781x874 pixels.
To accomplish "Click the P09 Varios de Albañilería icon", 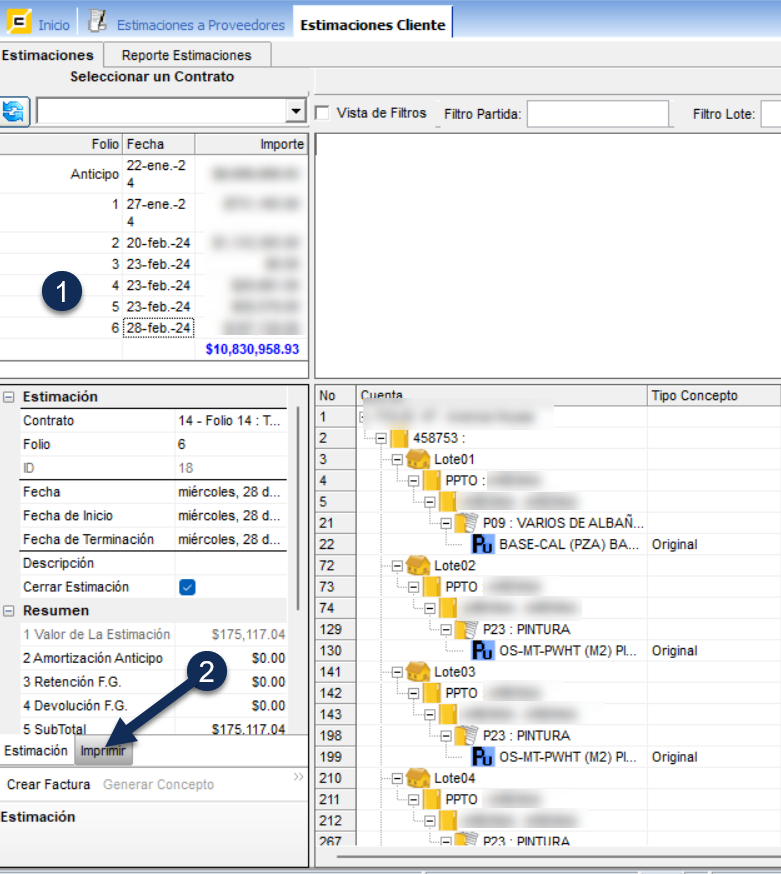I will pos(467,523).
